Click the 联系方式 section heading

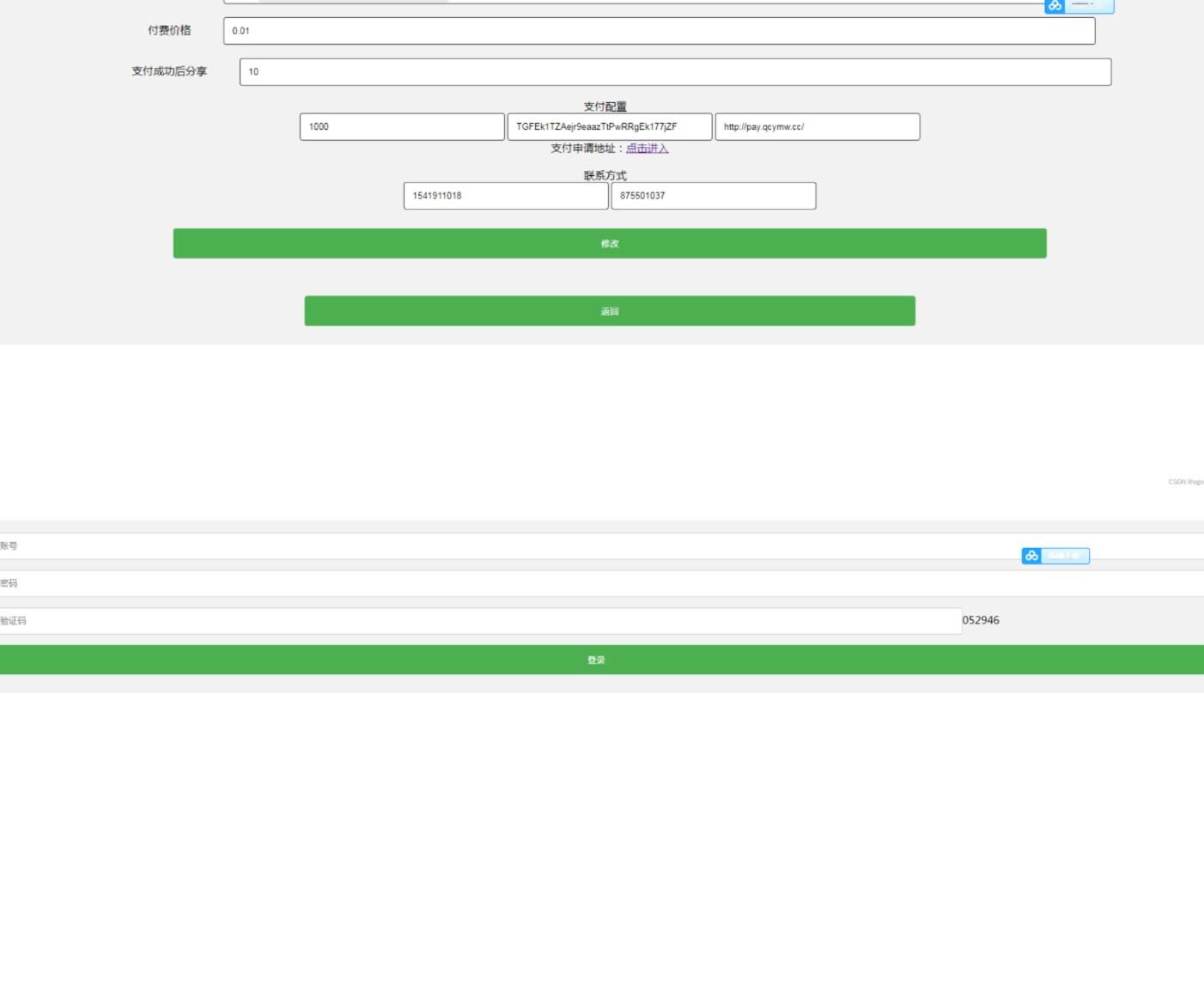coord(605,175)
